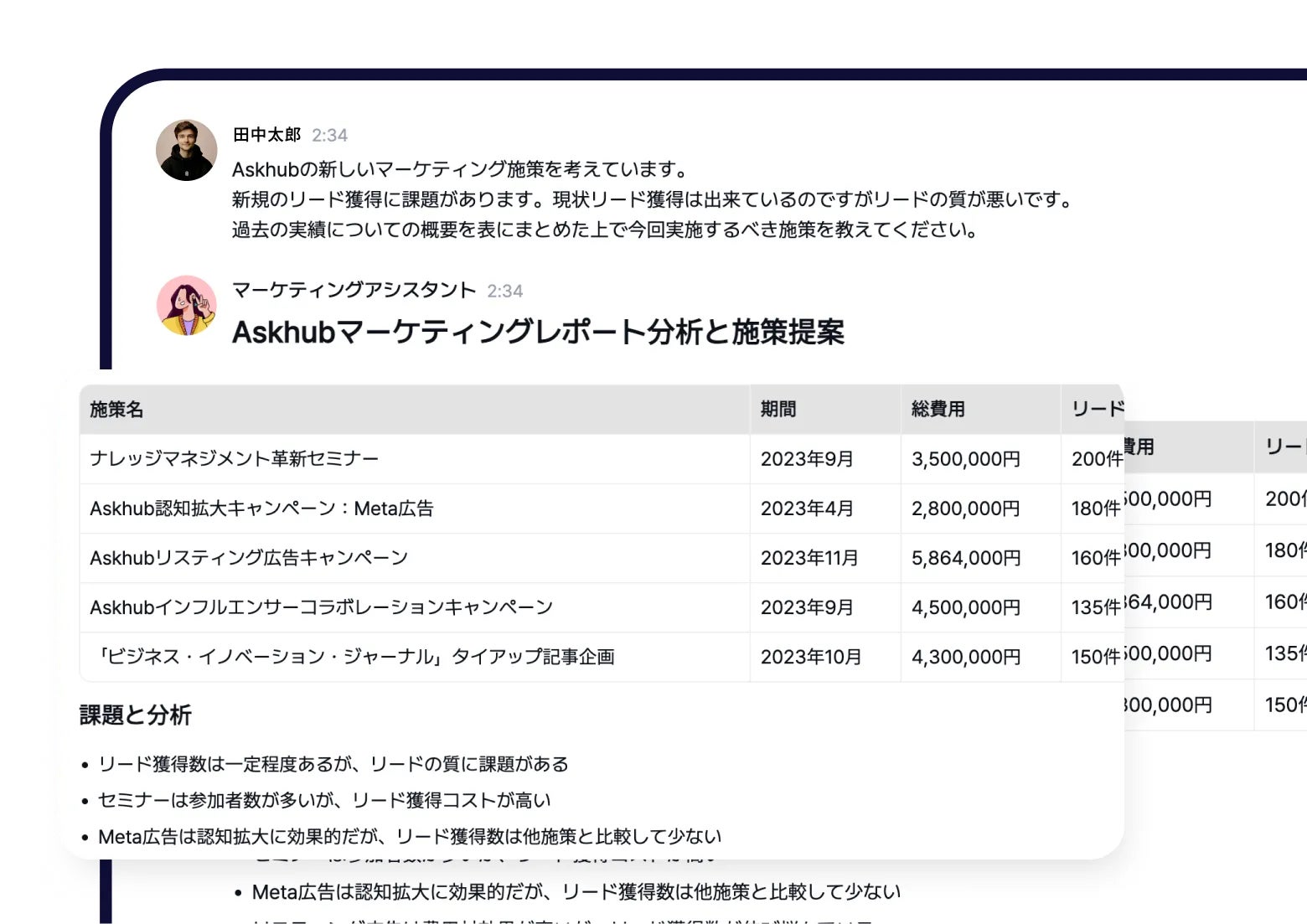
Task: Select the sender name 田中太郎
Action: 266,135
